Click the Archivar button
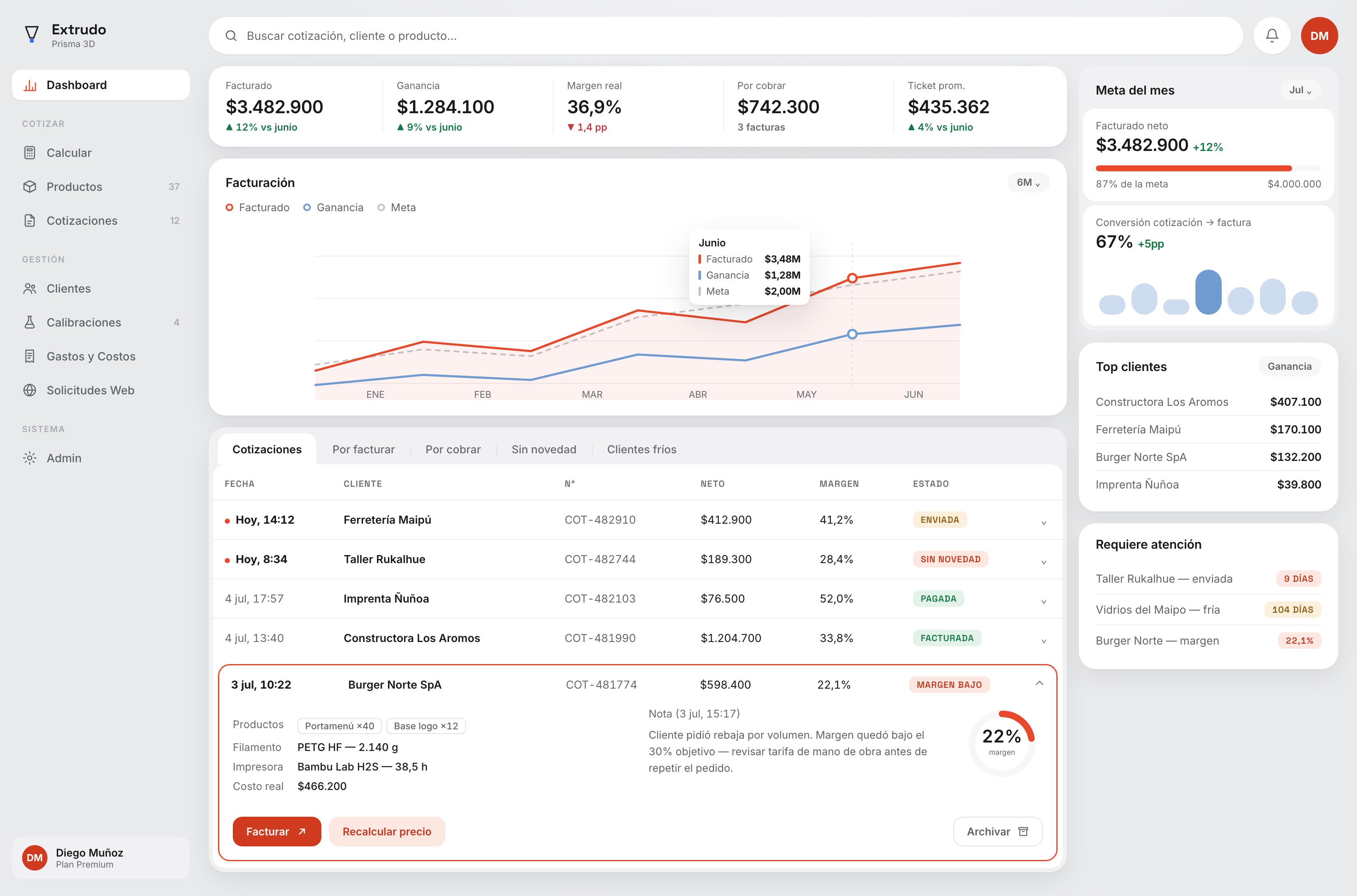1357x896 pixels. [x=998, y=832]
